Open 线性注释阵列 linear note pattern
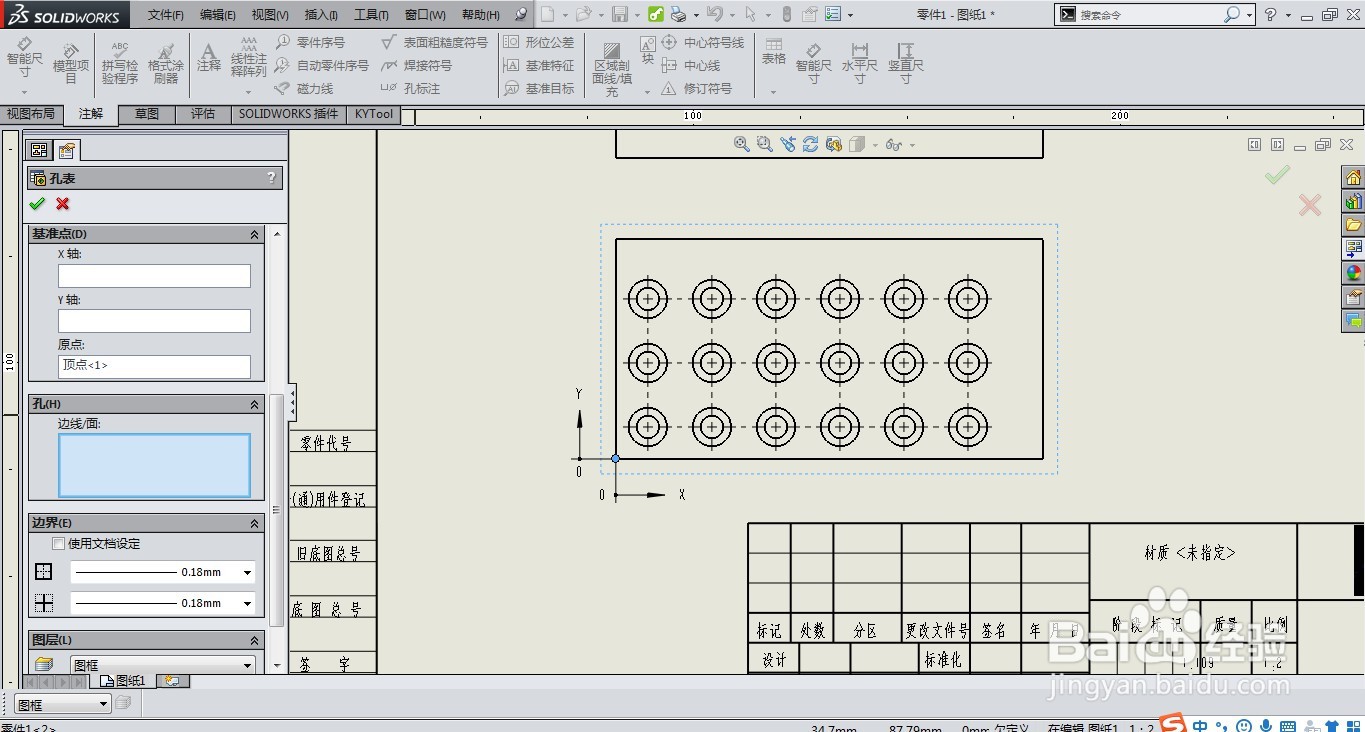This screenshot has height=732, width=1365. tap(249, 58)
